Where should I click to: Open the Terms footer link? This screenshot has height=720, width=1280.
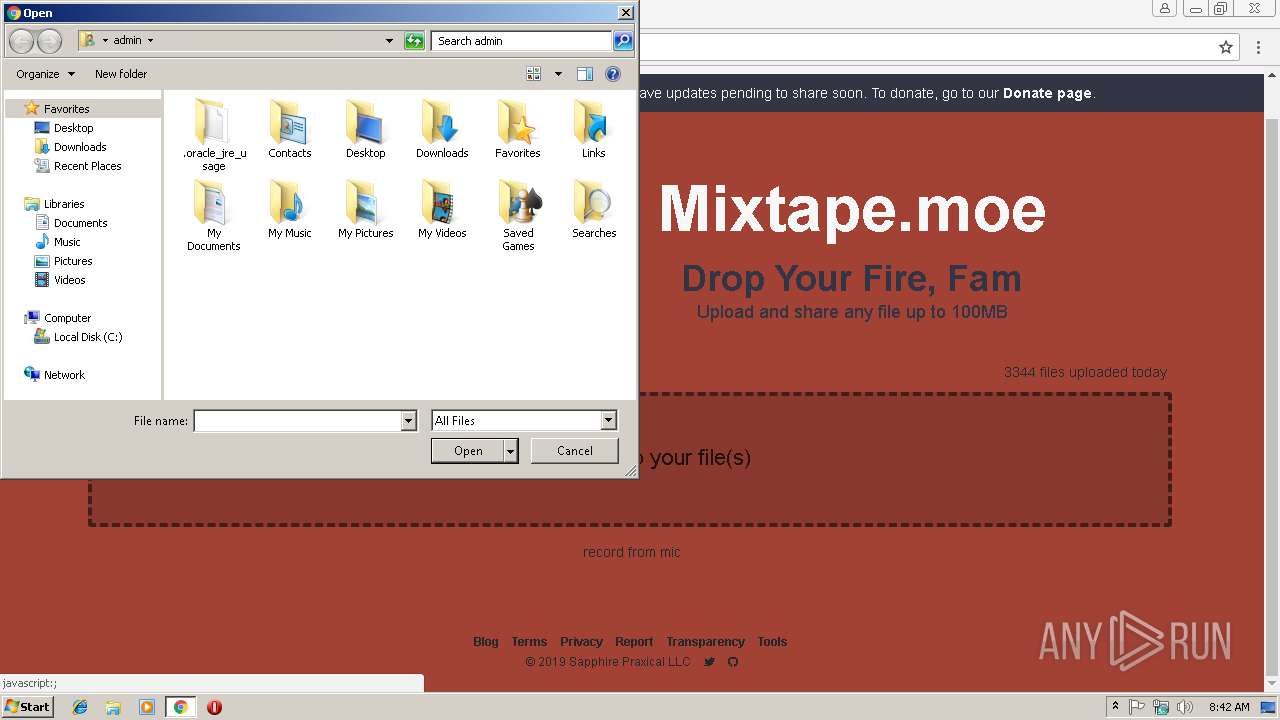tap(529, 642)
